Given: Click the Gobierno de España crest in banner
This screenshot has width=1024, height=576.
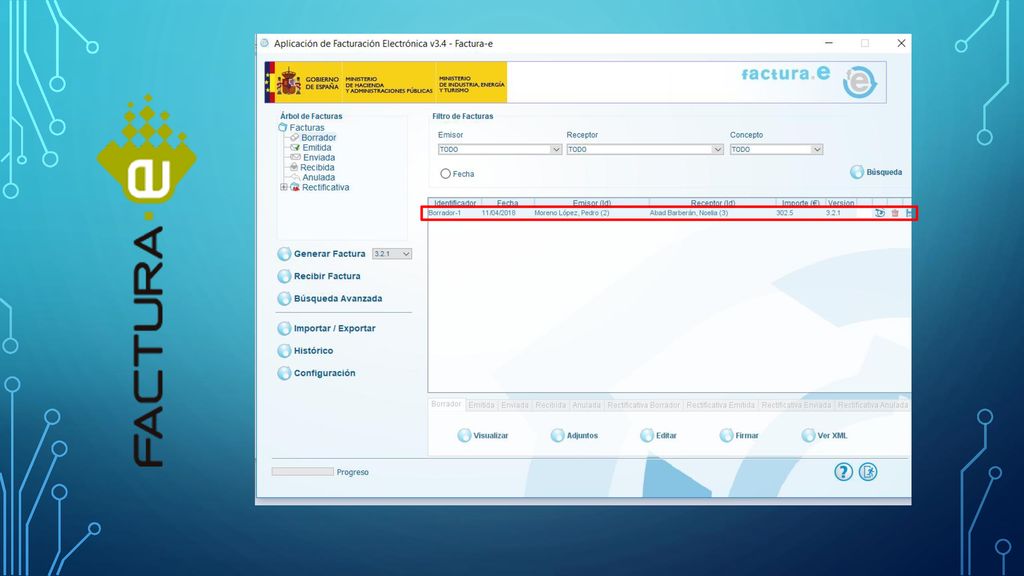Looking at the screenshot, I should click(288, 82).
